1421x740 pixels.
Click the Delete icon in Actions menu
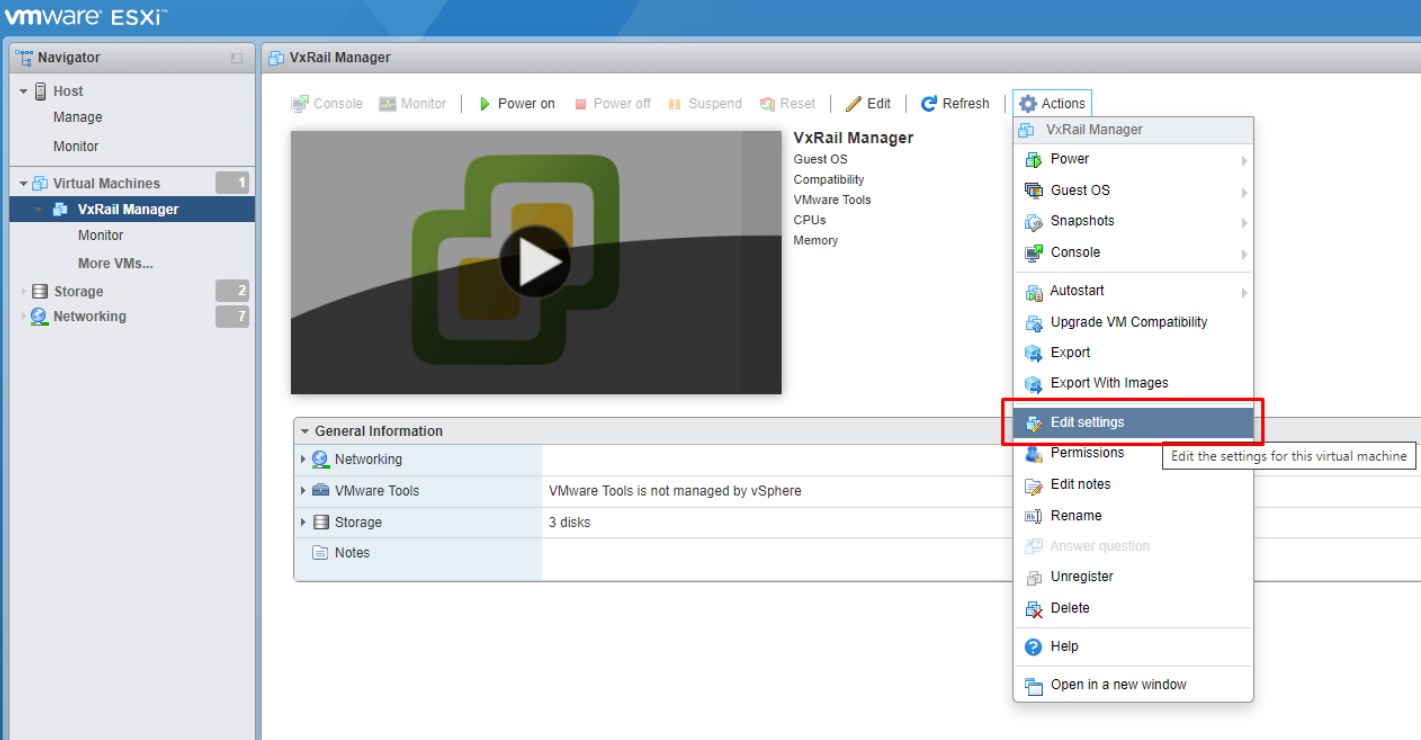1033,608
